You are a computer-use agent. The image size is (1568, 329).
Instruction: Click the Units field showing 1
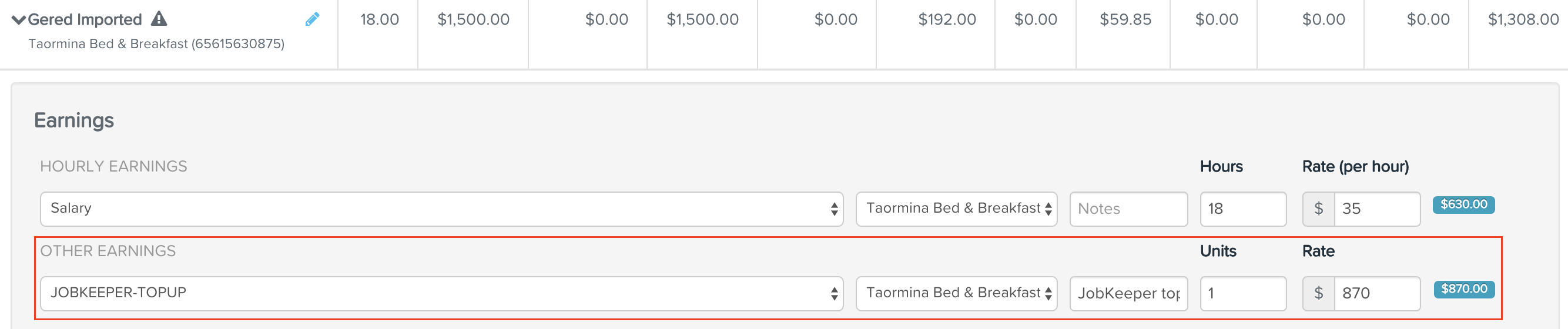pos(1243,293)
